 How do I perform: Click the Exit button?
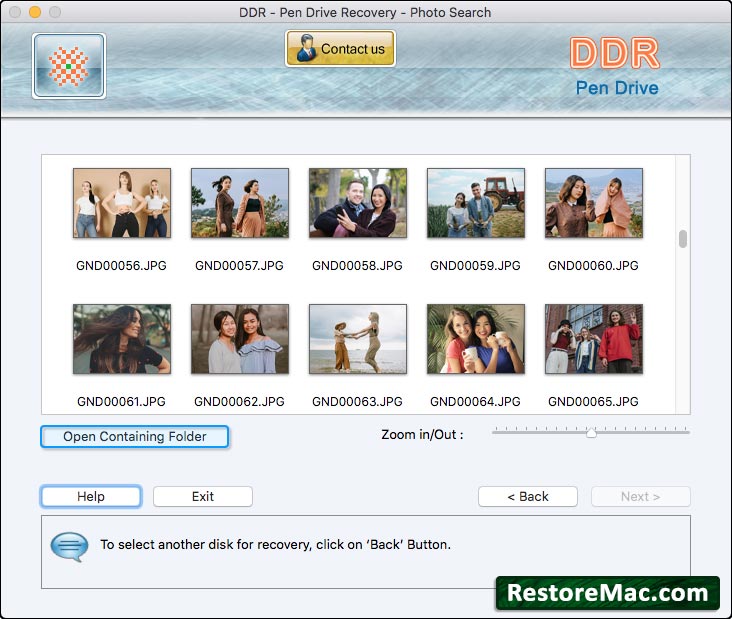tap(203, 496)
